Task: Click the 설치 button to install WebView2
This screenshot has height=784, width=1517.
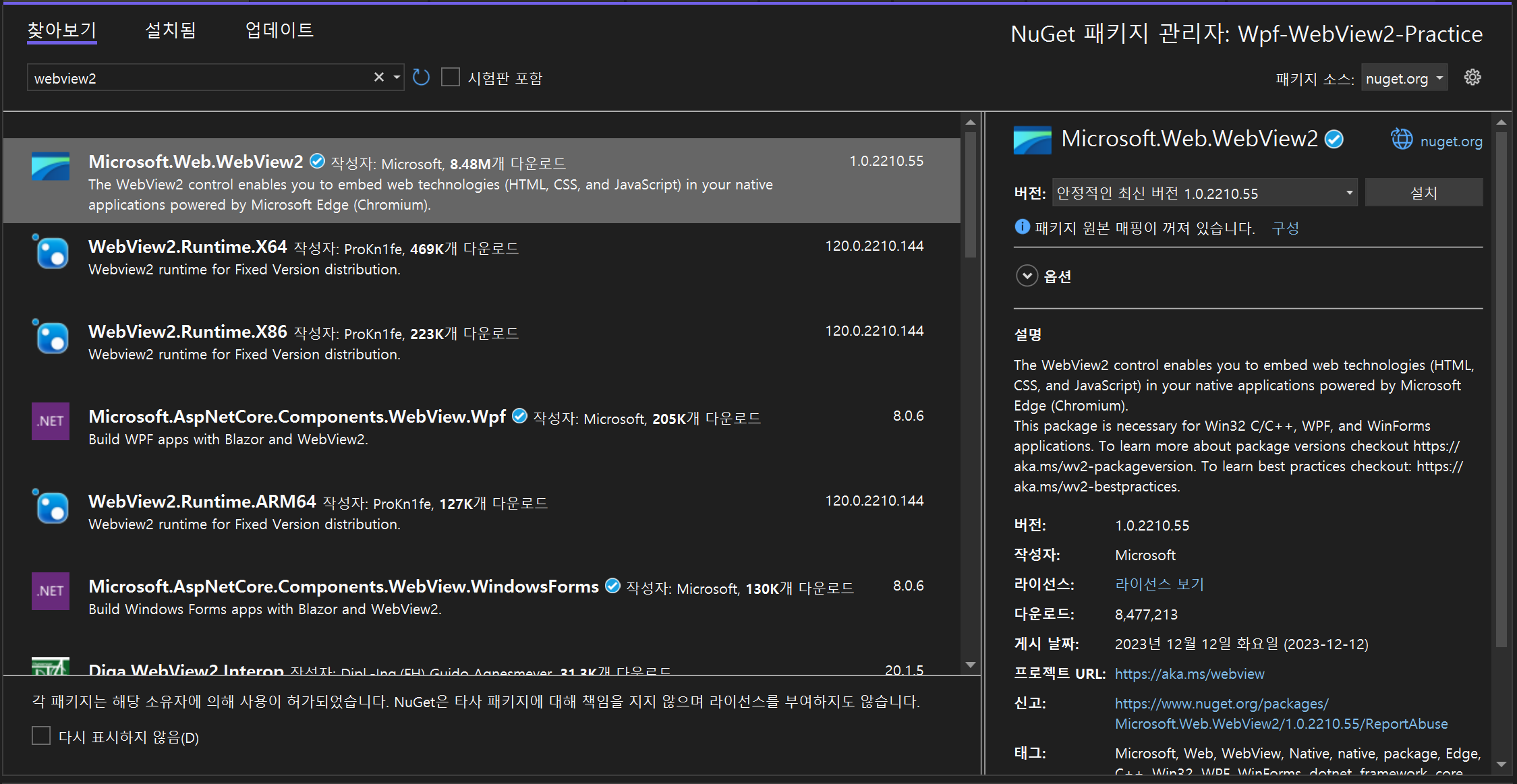Action: click(1423, 192)
